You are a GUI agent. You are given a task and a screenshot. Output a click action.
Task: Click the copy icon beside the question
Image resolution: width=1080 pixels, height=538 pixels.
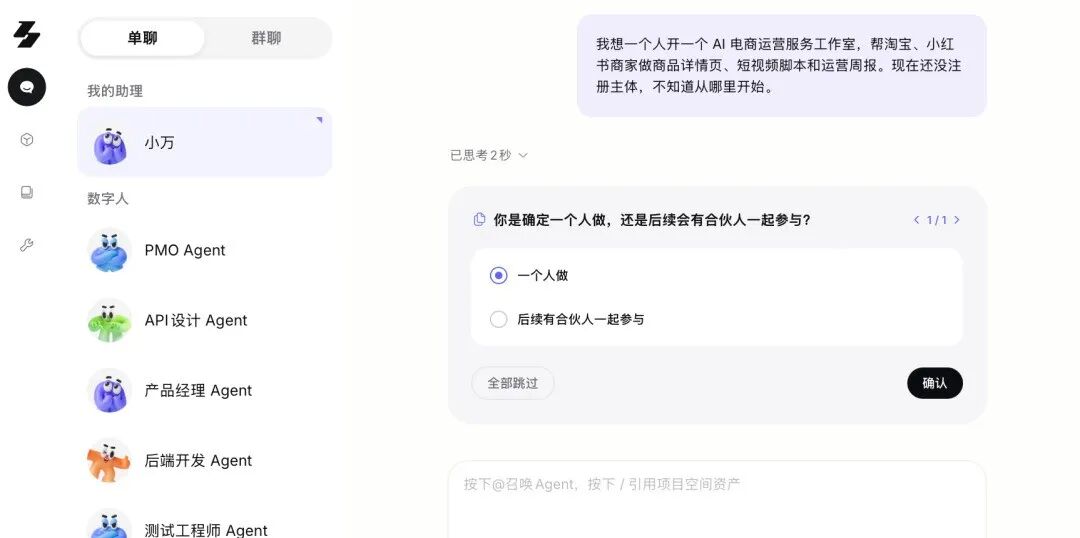pos(479,220)
